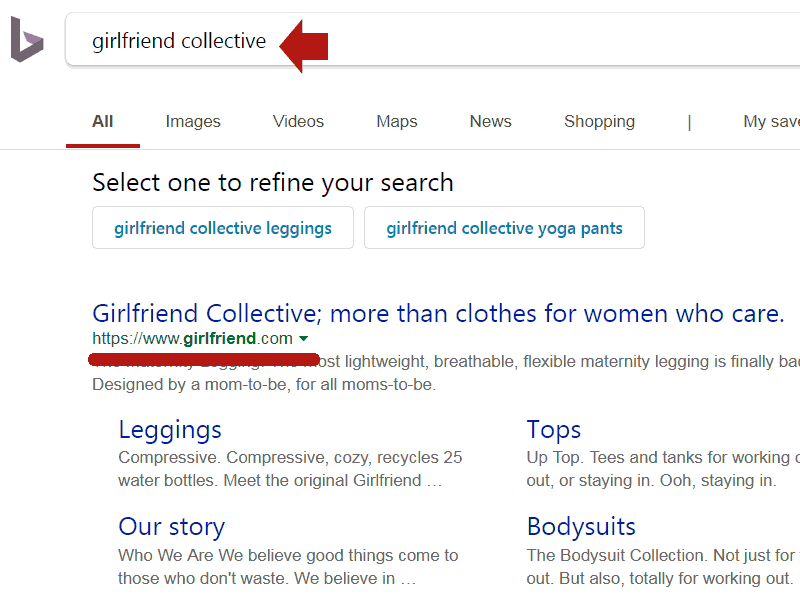
Task: Open the Girlfriend Collective main result link
Action: [x=437, y=313]
